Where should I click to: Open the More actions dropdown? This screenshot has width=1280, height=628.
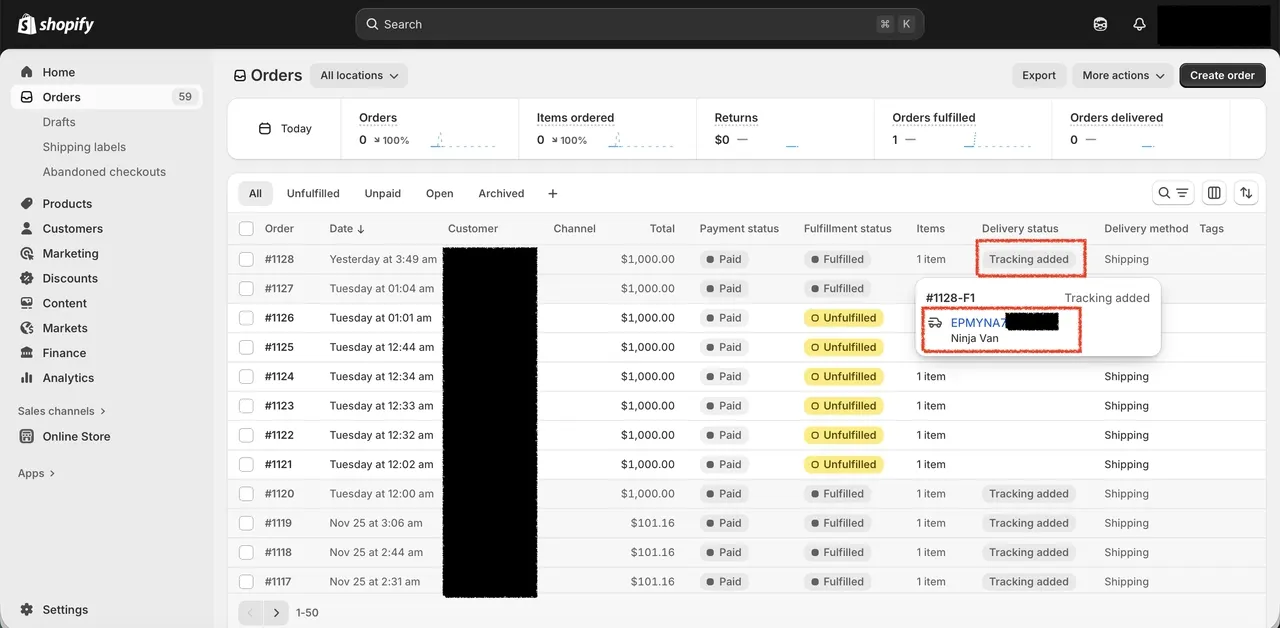point(1122,75)
